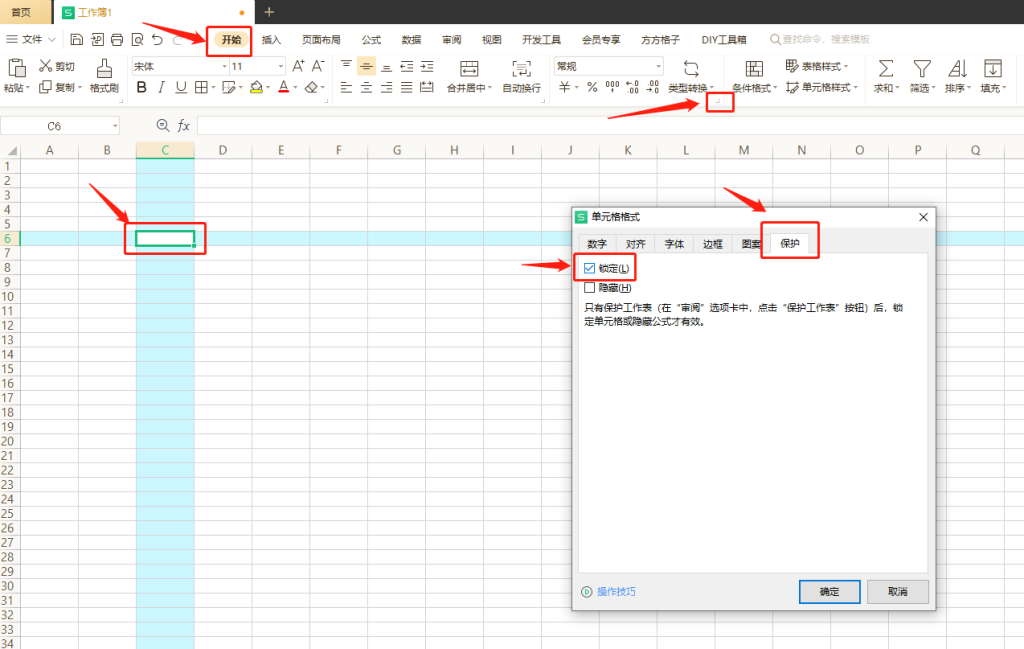Increase decimal places
Screen dimensions: 1024x649
632,87
